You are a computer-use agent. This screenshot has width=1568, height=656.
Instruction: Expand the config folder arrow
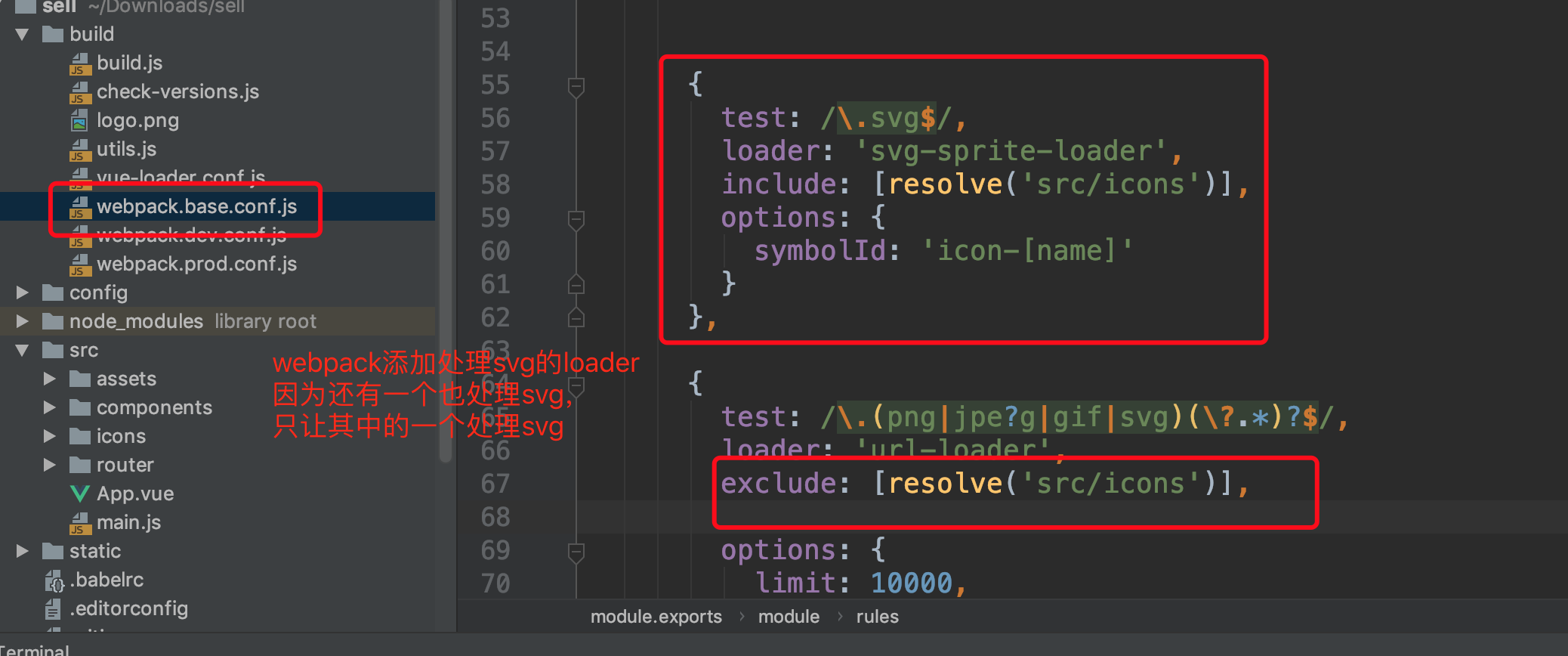tap(22, 292)
